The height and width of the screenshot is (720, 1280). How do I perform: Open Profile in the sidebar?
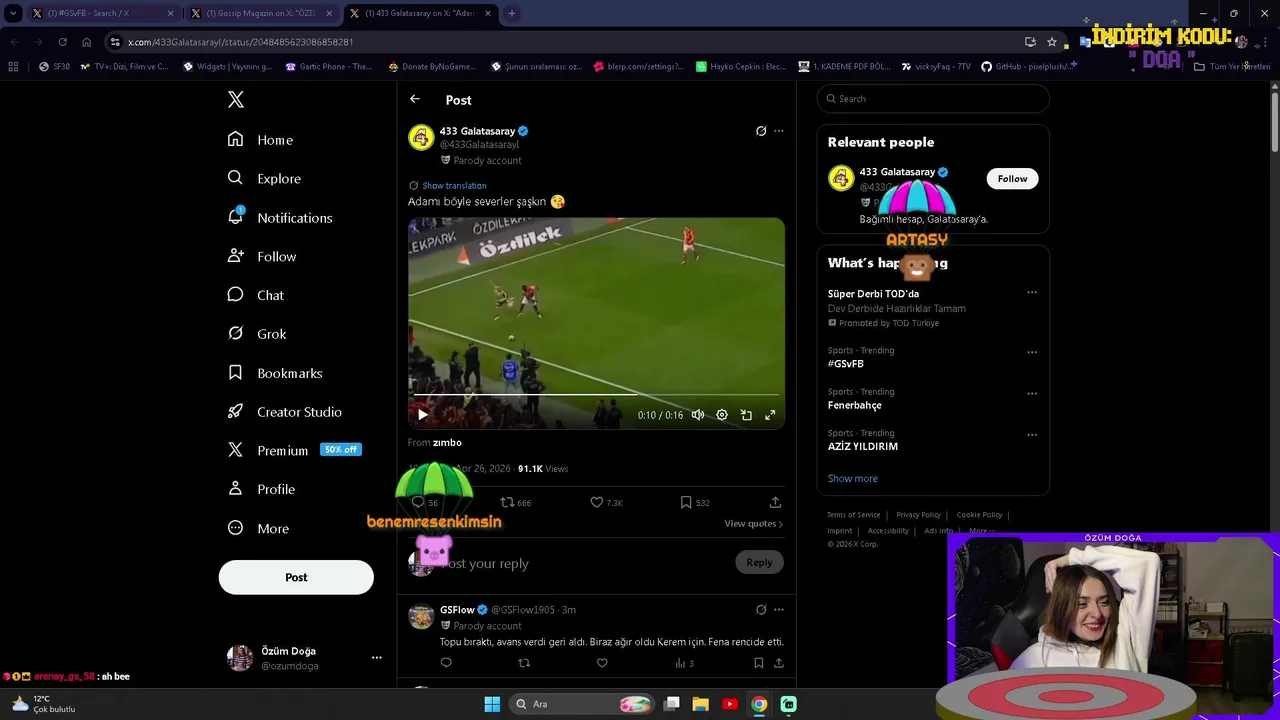point(261,489)
